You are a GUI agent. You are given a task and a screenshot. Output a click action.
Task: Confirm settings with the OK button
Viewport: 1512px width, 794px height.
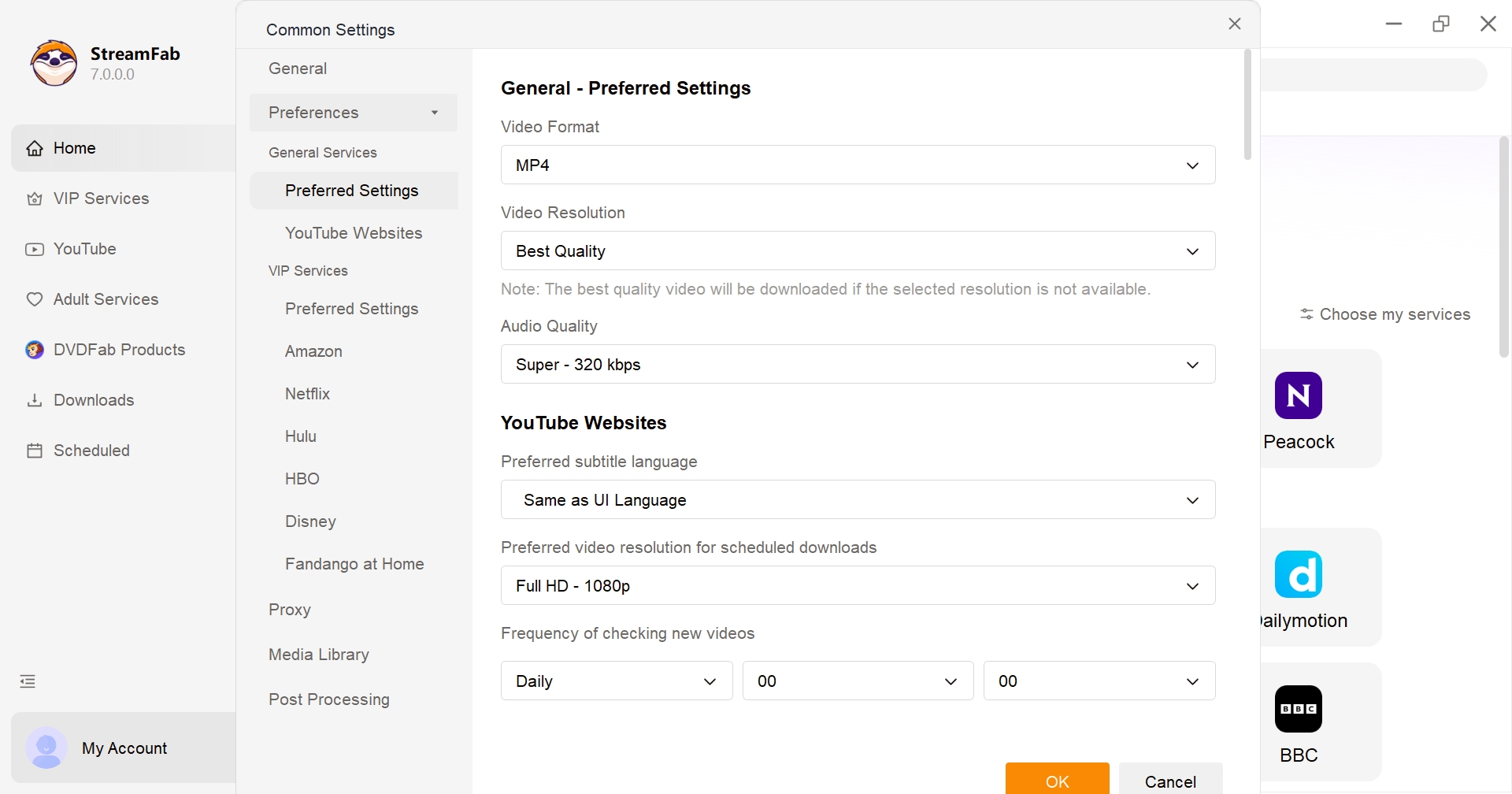[1057, 781]
